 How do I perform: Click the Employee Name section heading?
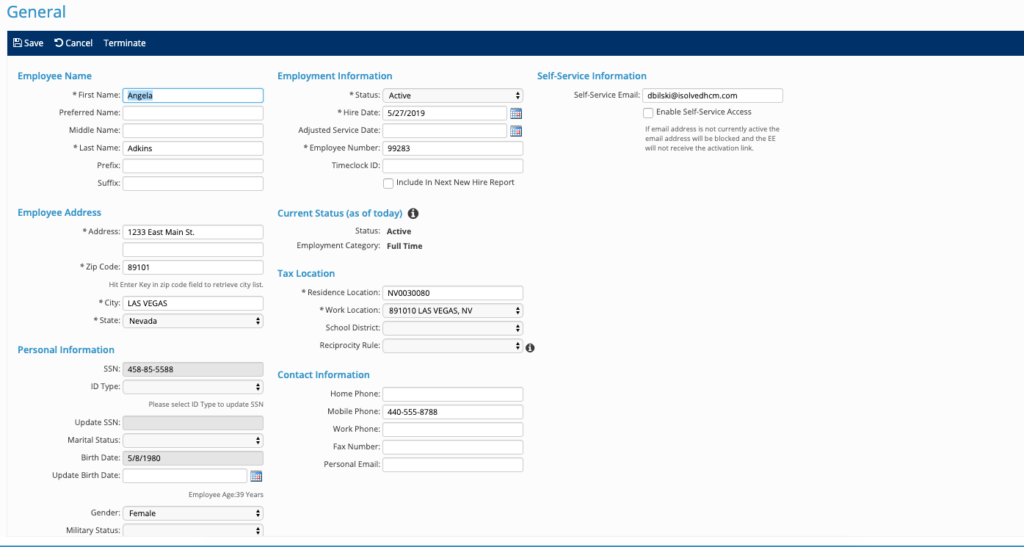(55, 76)
